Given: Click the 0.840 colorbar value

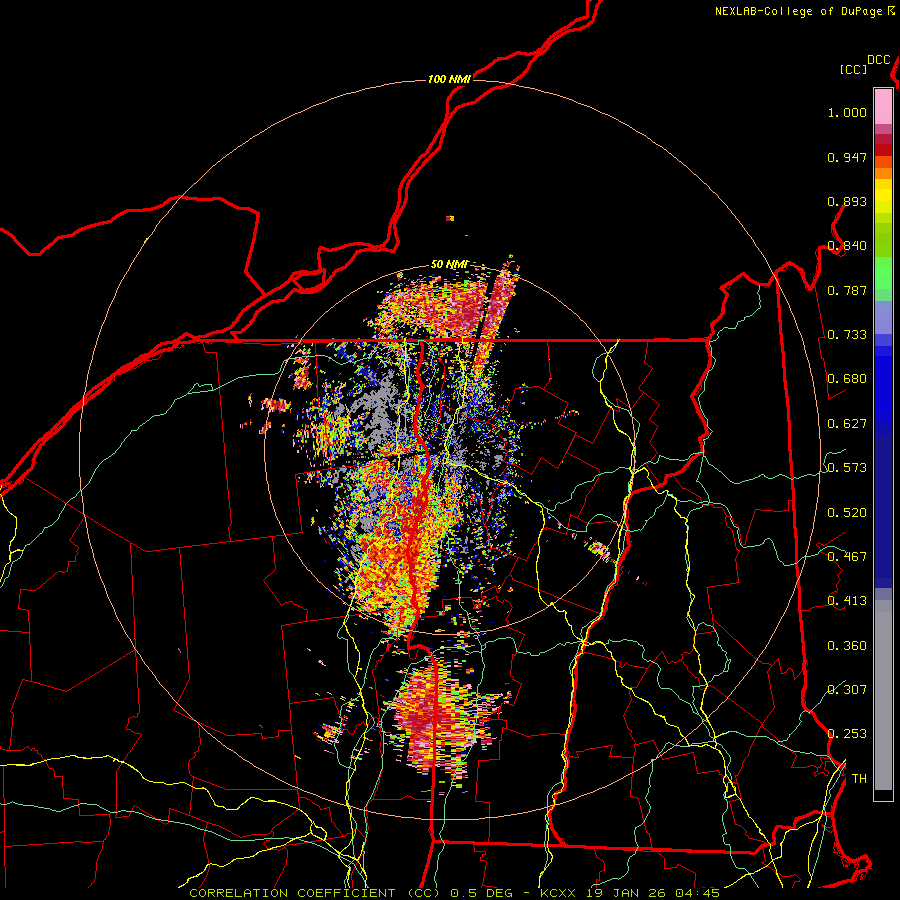Looking at the screenshot, I should click(847, 246).
